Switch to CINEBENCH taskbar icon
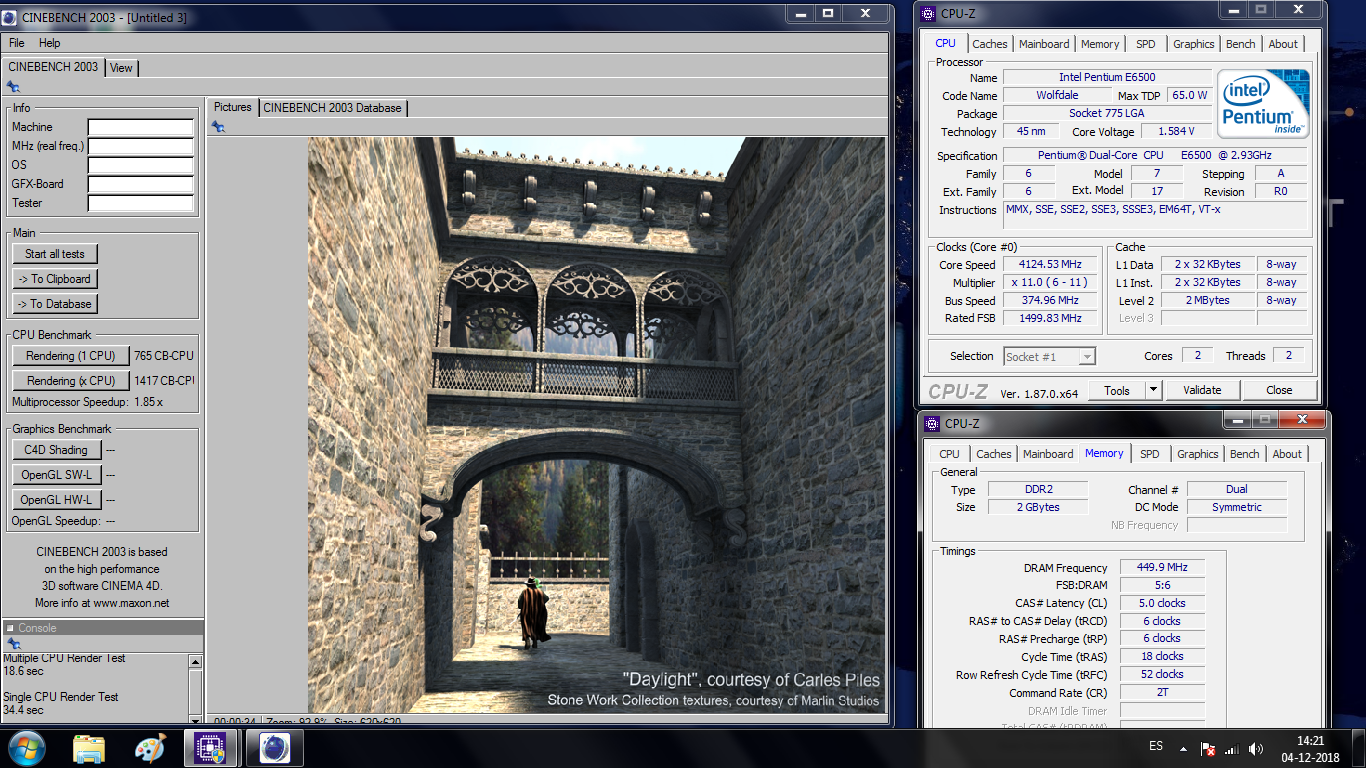This screenshot has width=1366, height=768. pyautogui.click(x=275, y=748)
